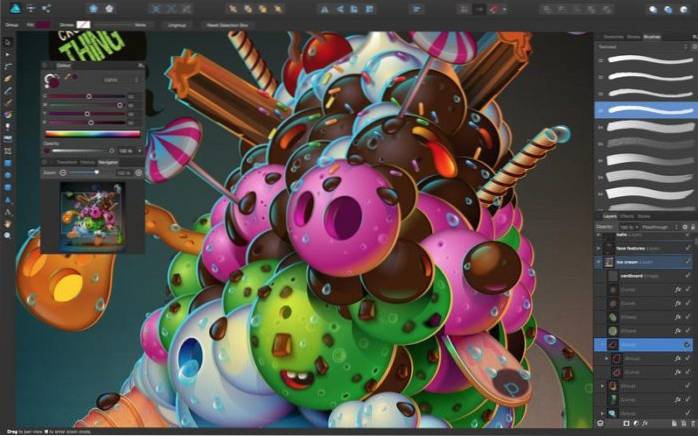Click the Add Layer icon in Layers panel
The image size is (698, 436).
(675, 424)
